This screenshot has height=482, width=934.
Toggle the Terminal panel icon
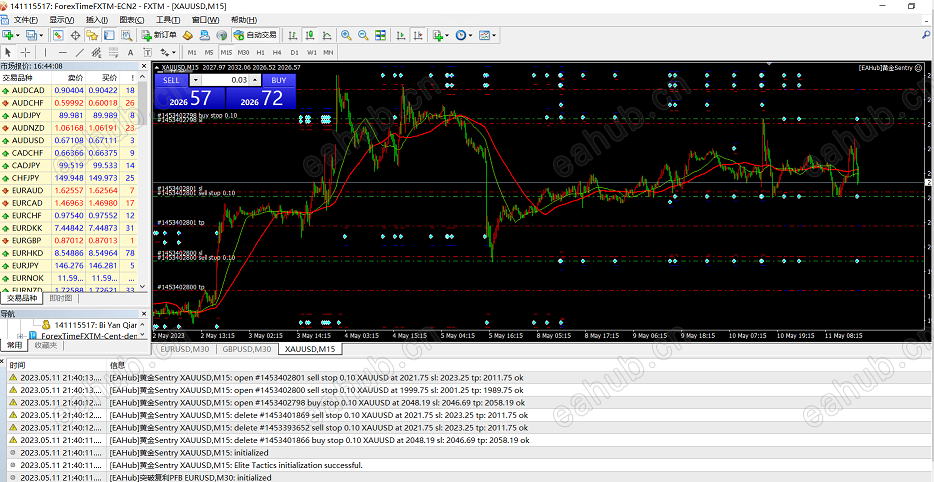[109, 35]
